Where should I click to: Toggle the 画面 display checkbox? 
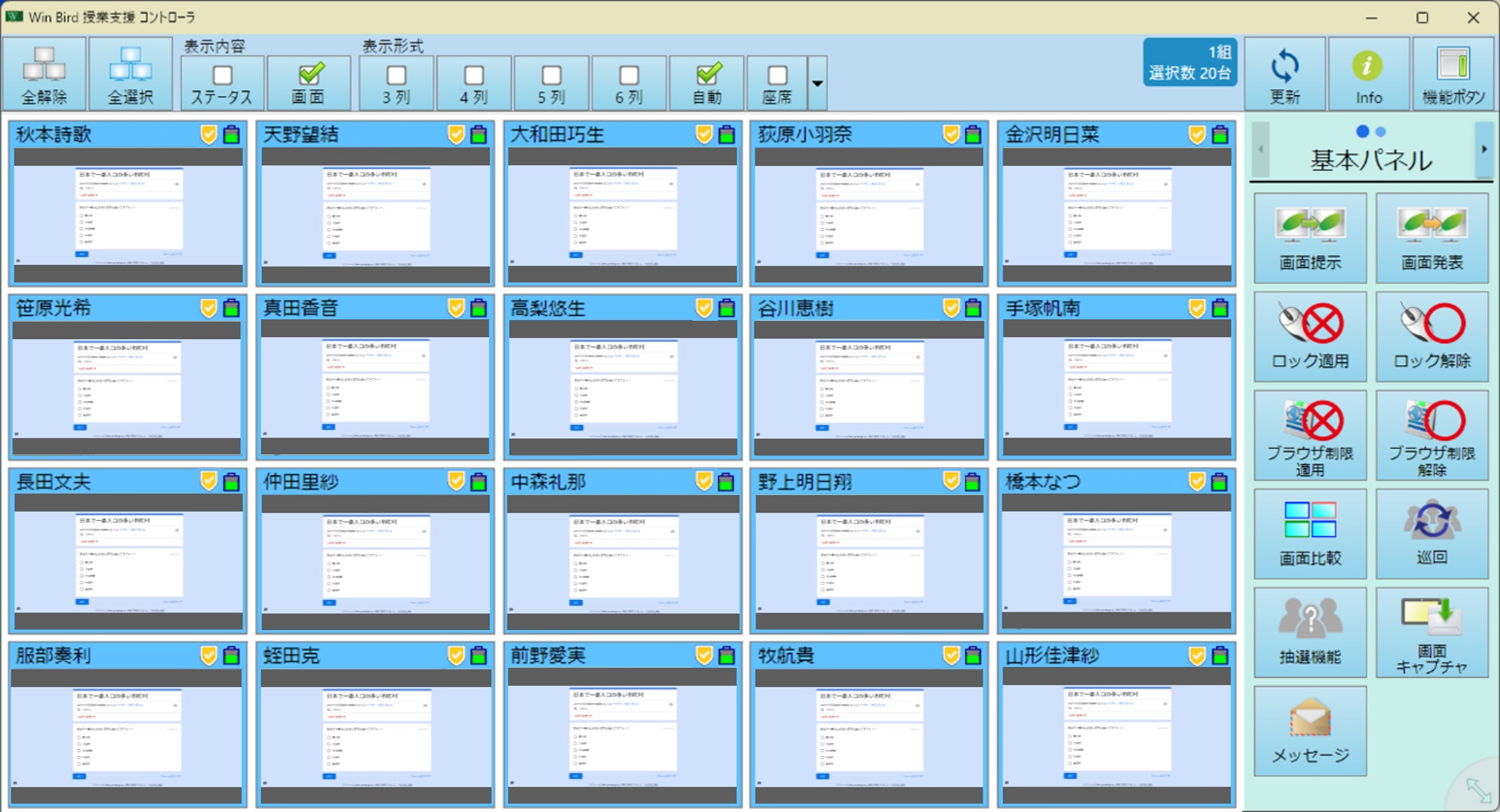310,74
